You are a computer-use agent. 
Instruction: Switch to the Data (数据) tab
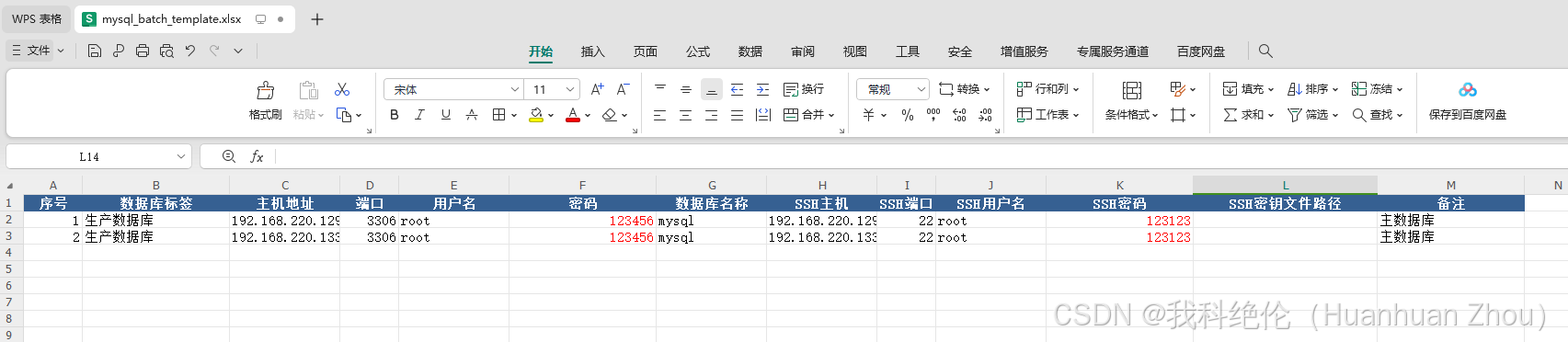pyautogui.click(x=750, y=51)
